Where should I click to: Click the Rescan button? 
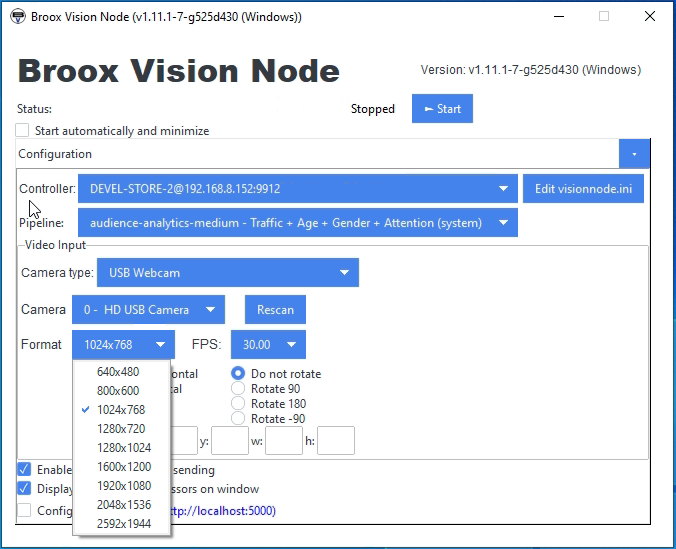(275, 310)
